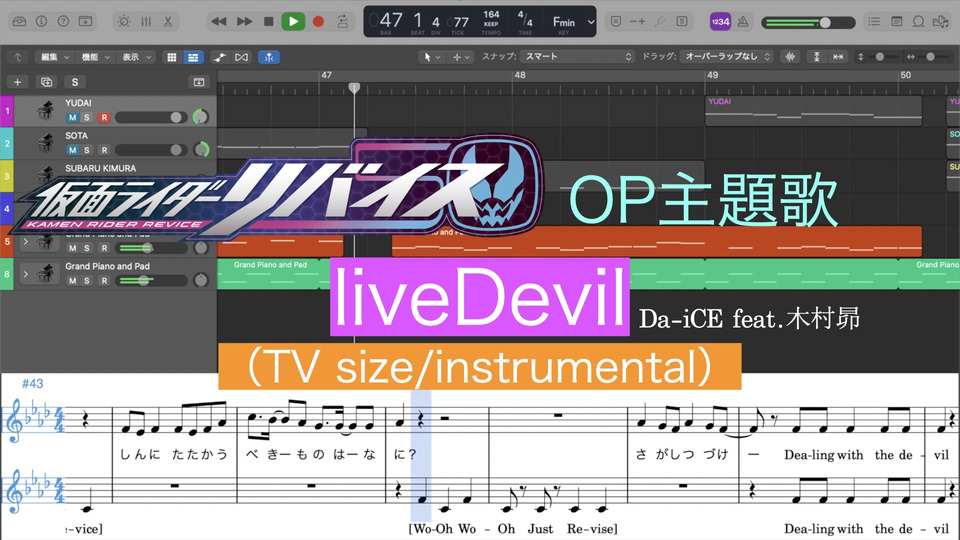This screenshot has width=960, height=540.
Task: Click the Tuner icon
Action: click(660, 21)
